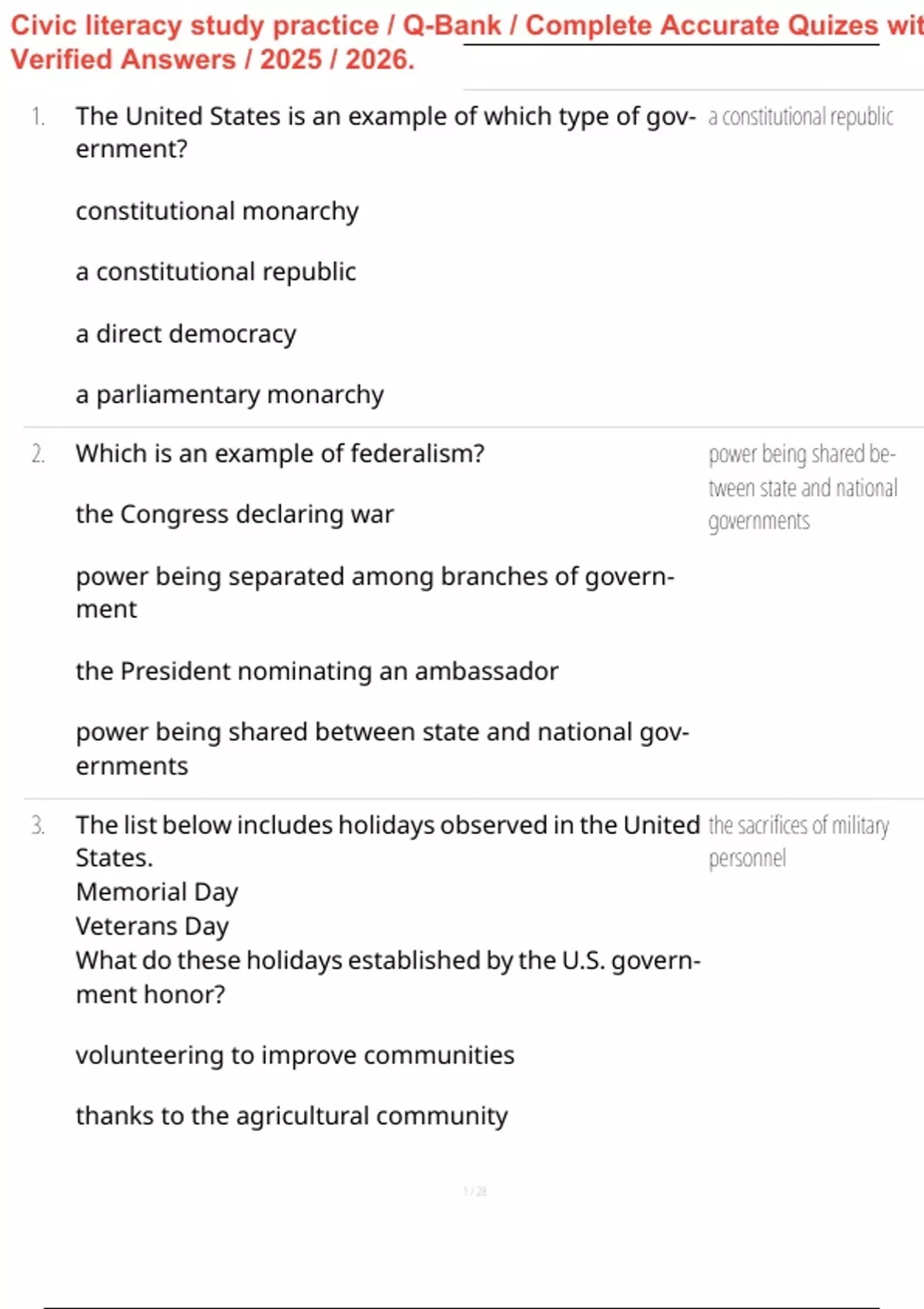Click "Veterans Day" in question 3

(x=152, y=926)
